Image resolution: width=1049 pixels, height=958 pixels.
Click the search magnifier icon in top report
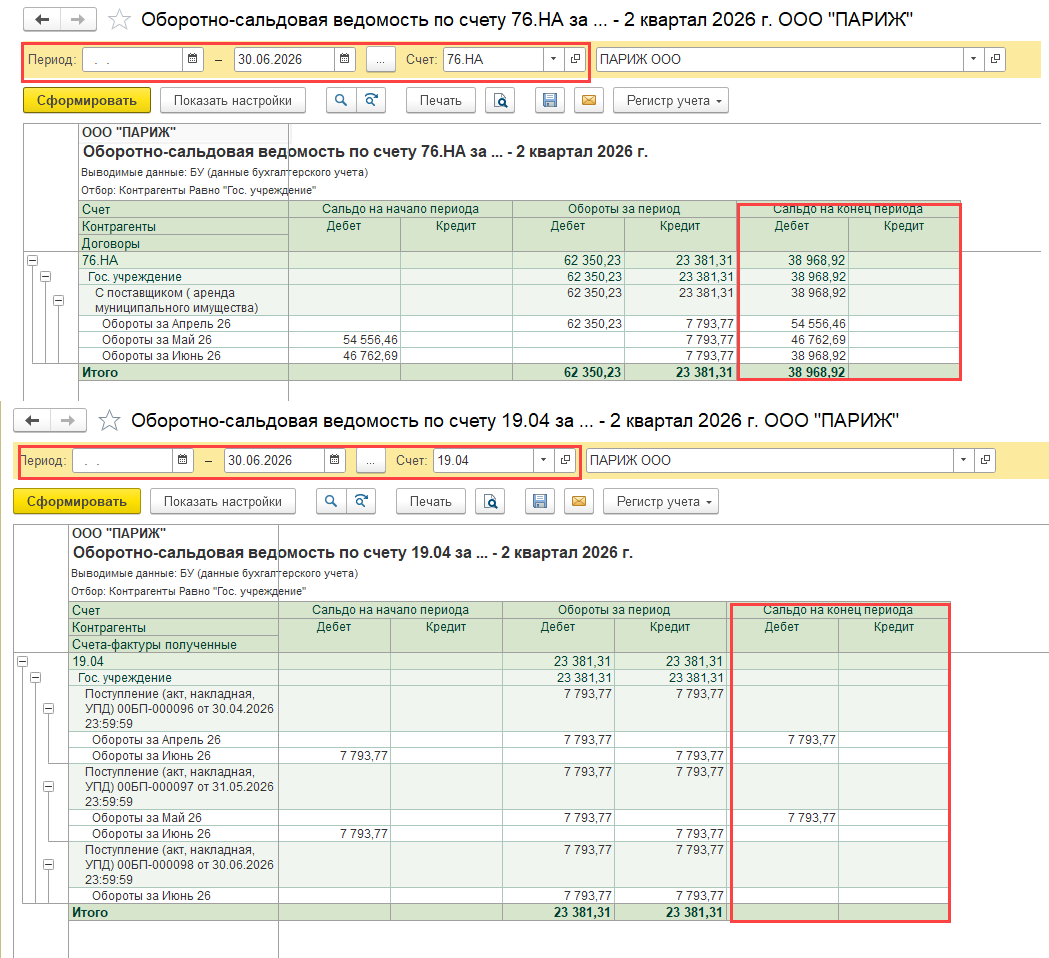click(341, 100)
